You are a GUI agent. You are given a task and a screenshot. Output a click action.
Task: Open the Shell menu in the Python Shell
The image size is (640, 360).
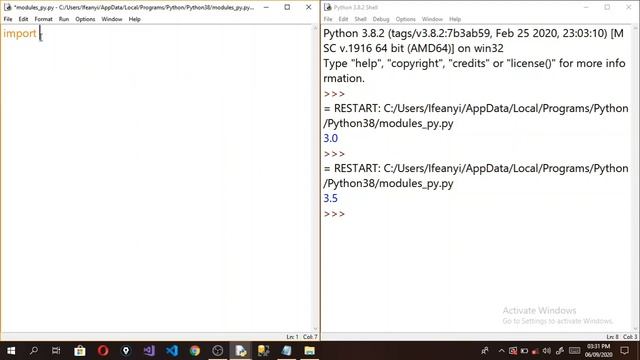pyautogui.click(x=360, y=19)
